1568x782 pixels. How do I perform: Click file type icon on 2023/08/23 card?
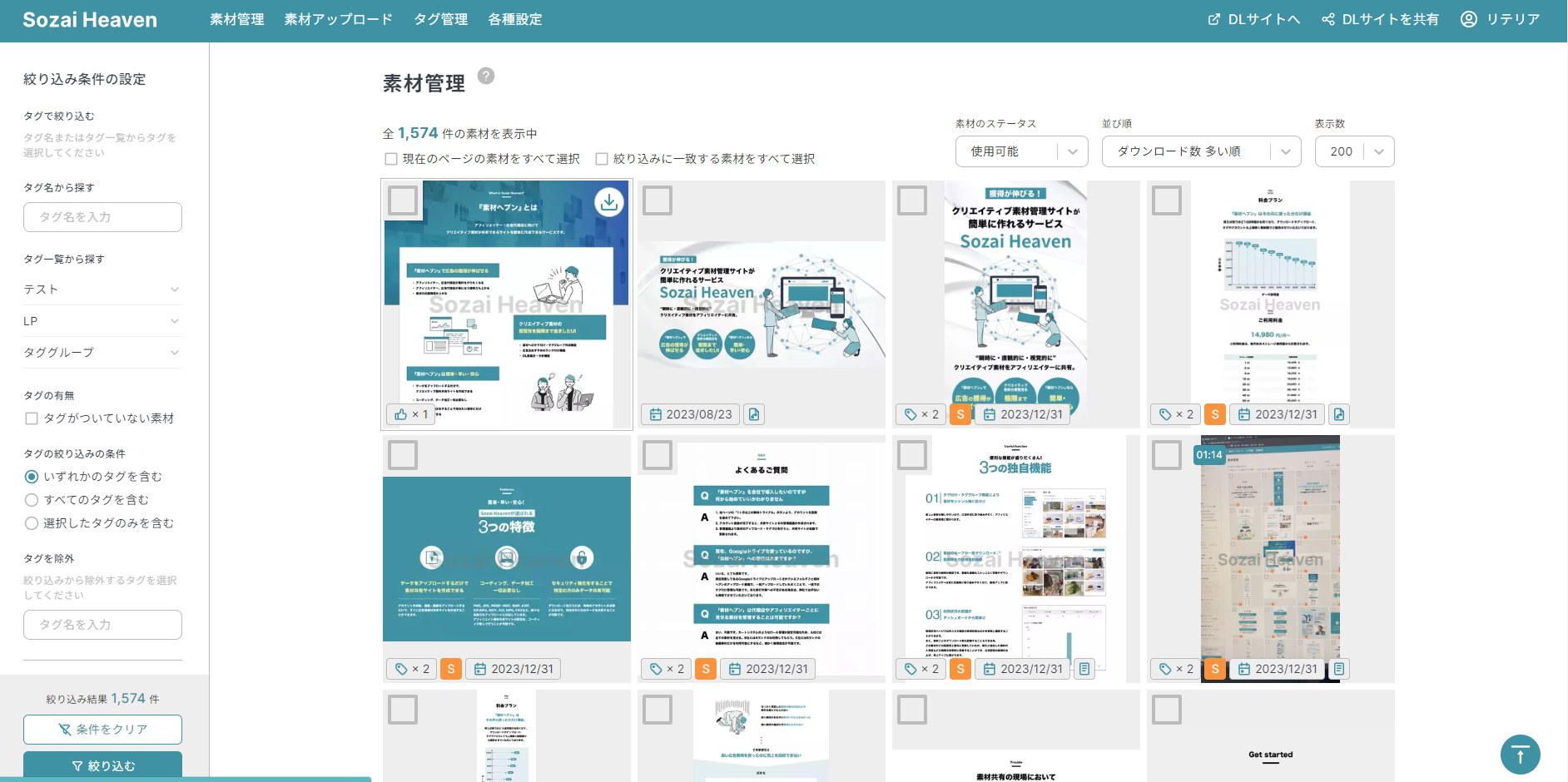tap(754, 414)
